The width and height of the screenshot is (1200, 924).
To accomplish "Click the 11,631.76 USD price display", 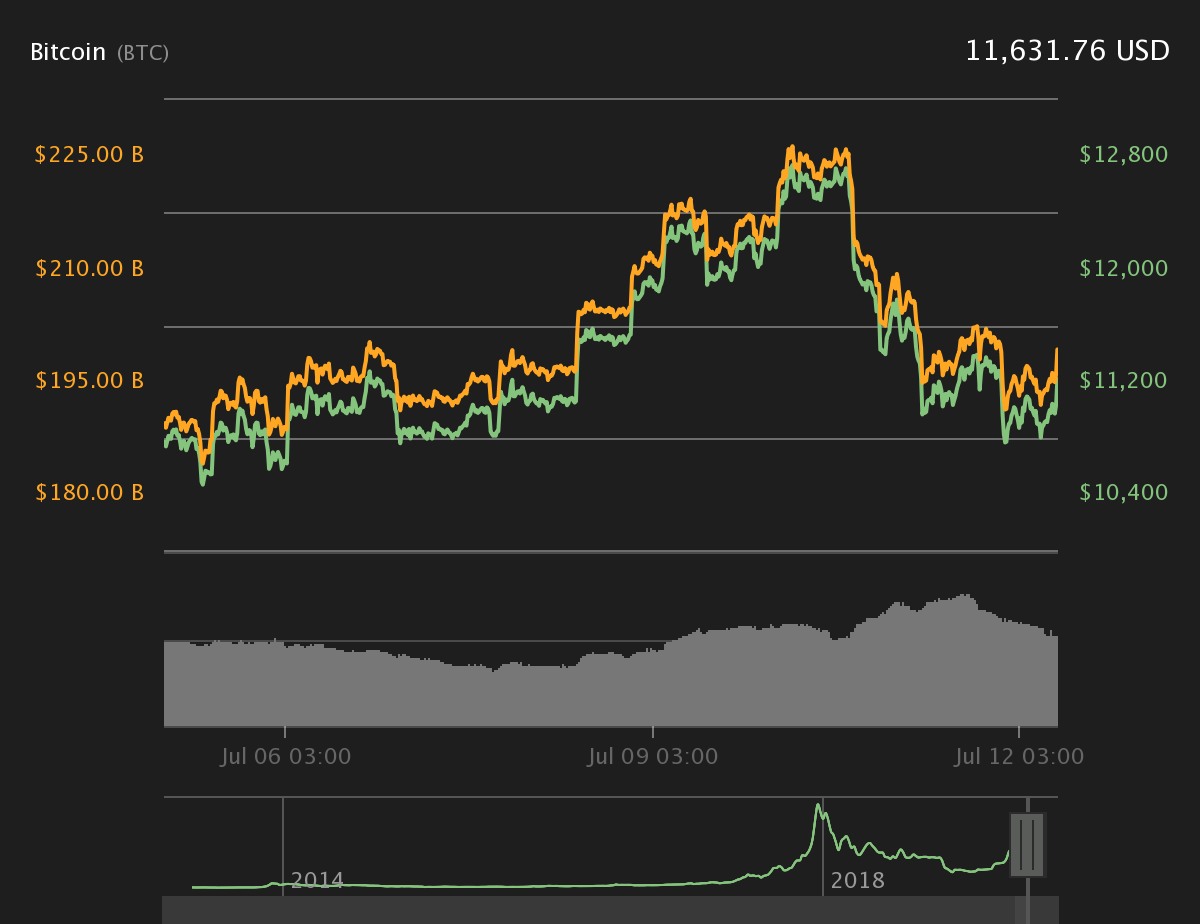I will (1067, 51).
